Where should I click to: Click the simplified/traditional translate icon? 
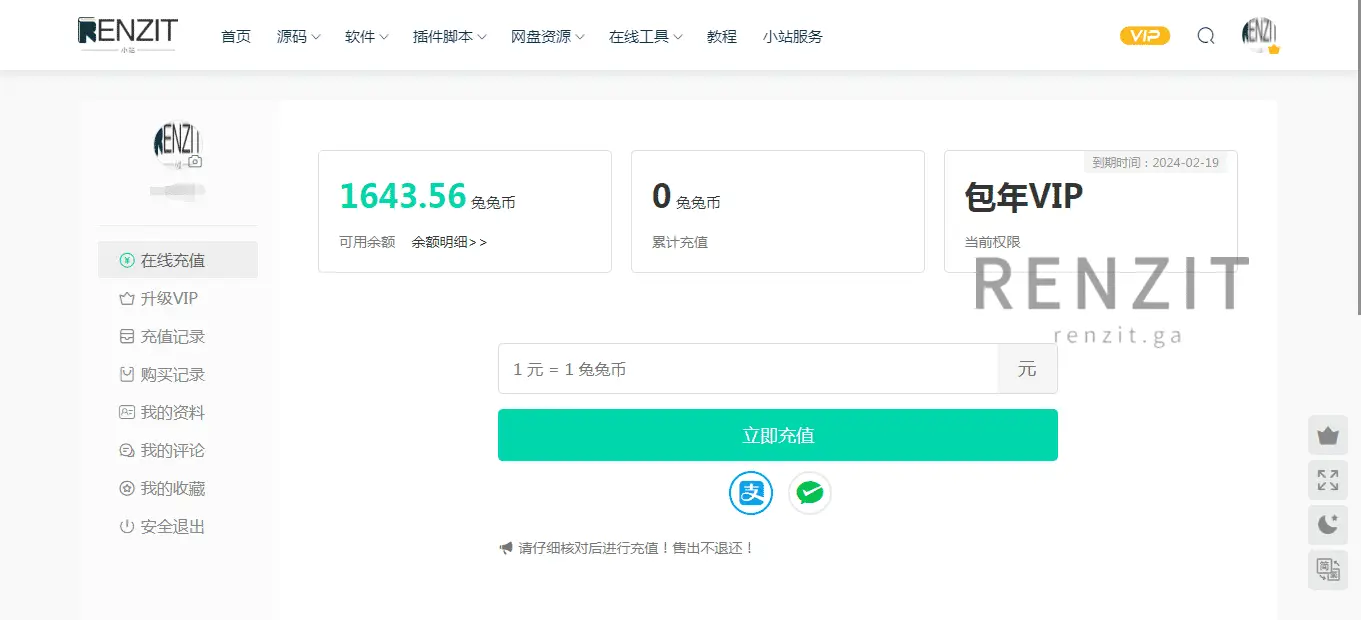pyautogui.click(x=1327, y=569)
